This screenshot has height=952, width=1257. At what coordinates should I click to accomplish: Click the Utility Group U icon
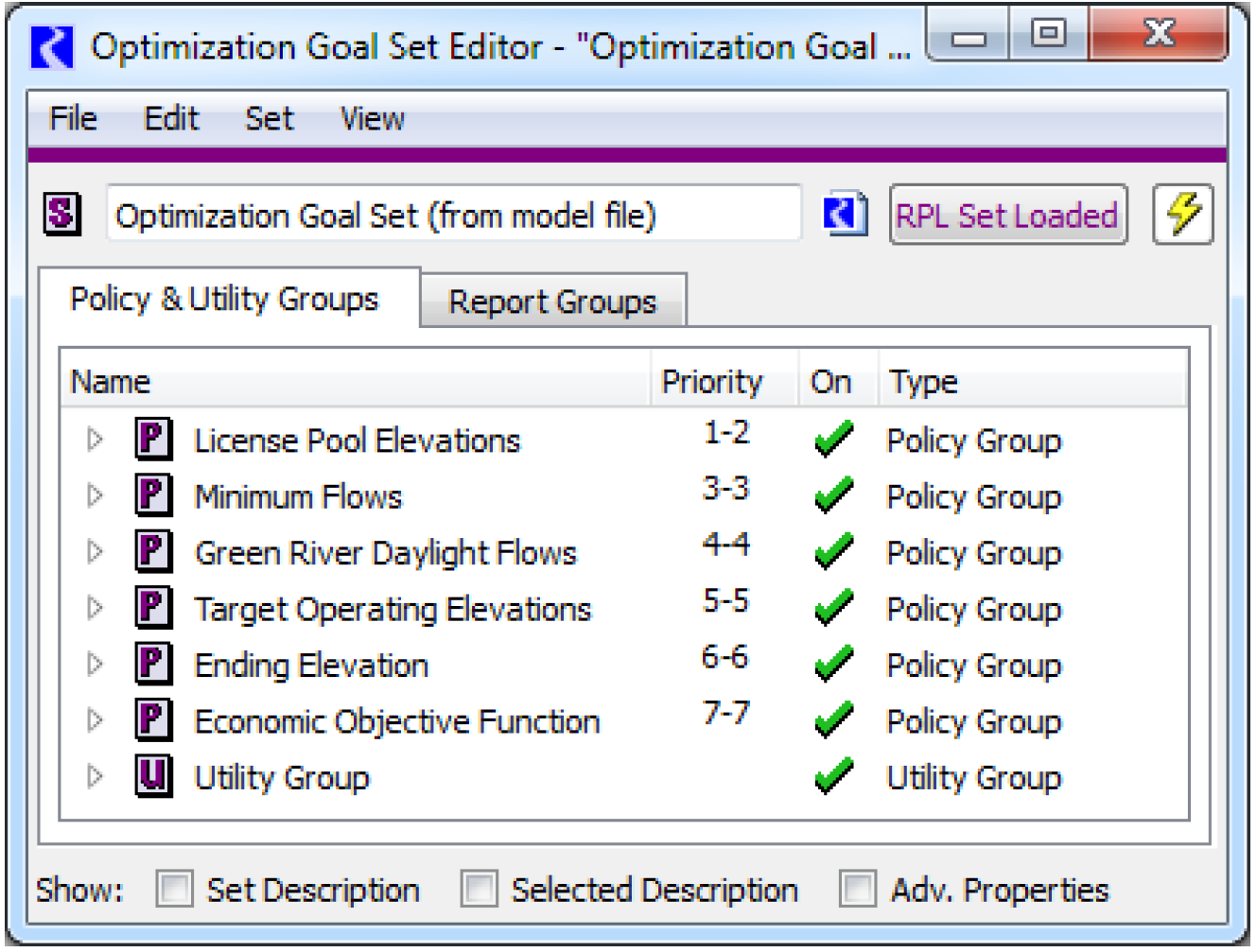(x=153, y=776)
